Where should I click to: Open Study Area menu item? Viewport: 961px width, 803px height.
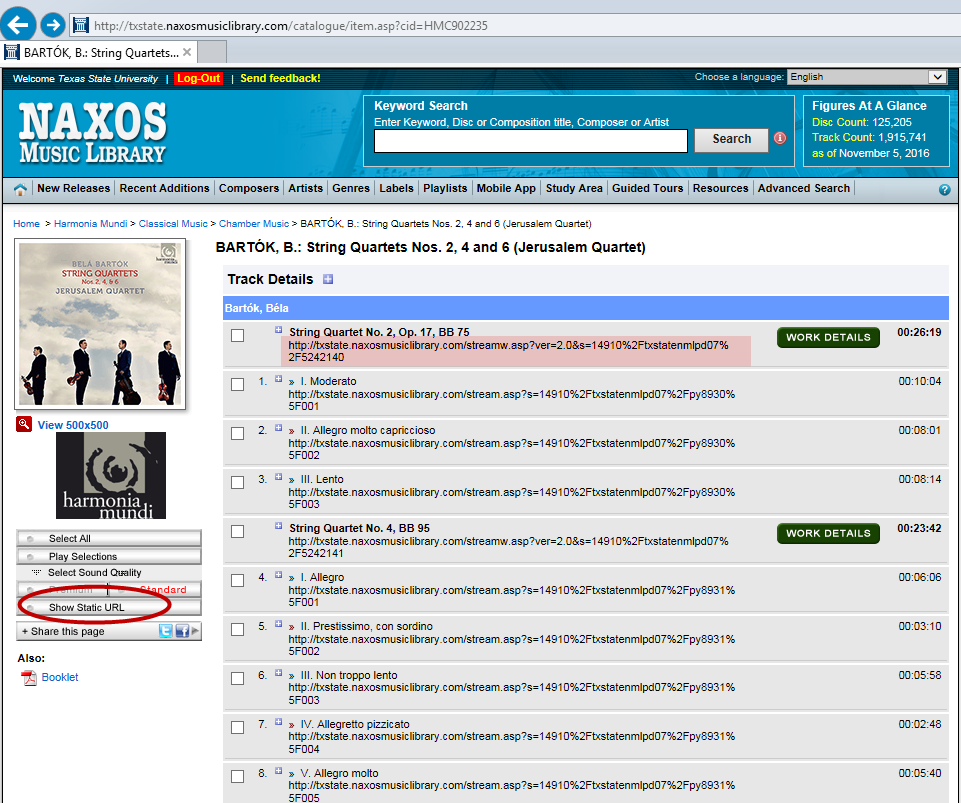pos(574,188)
